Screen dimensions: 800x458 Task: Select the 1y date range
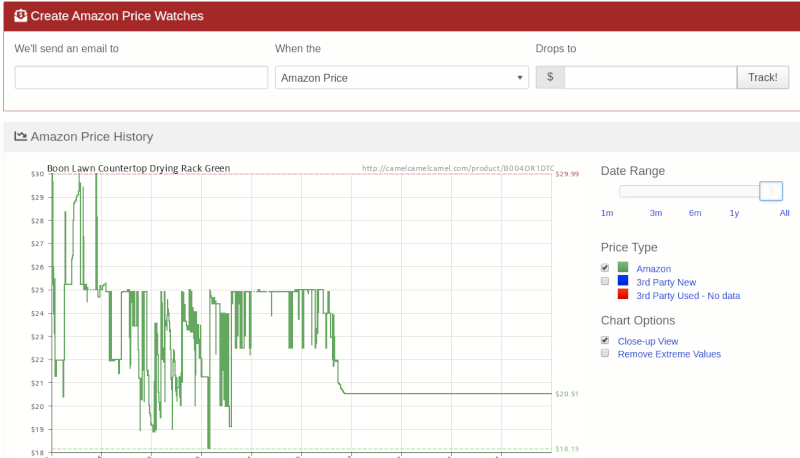point(734,213)
